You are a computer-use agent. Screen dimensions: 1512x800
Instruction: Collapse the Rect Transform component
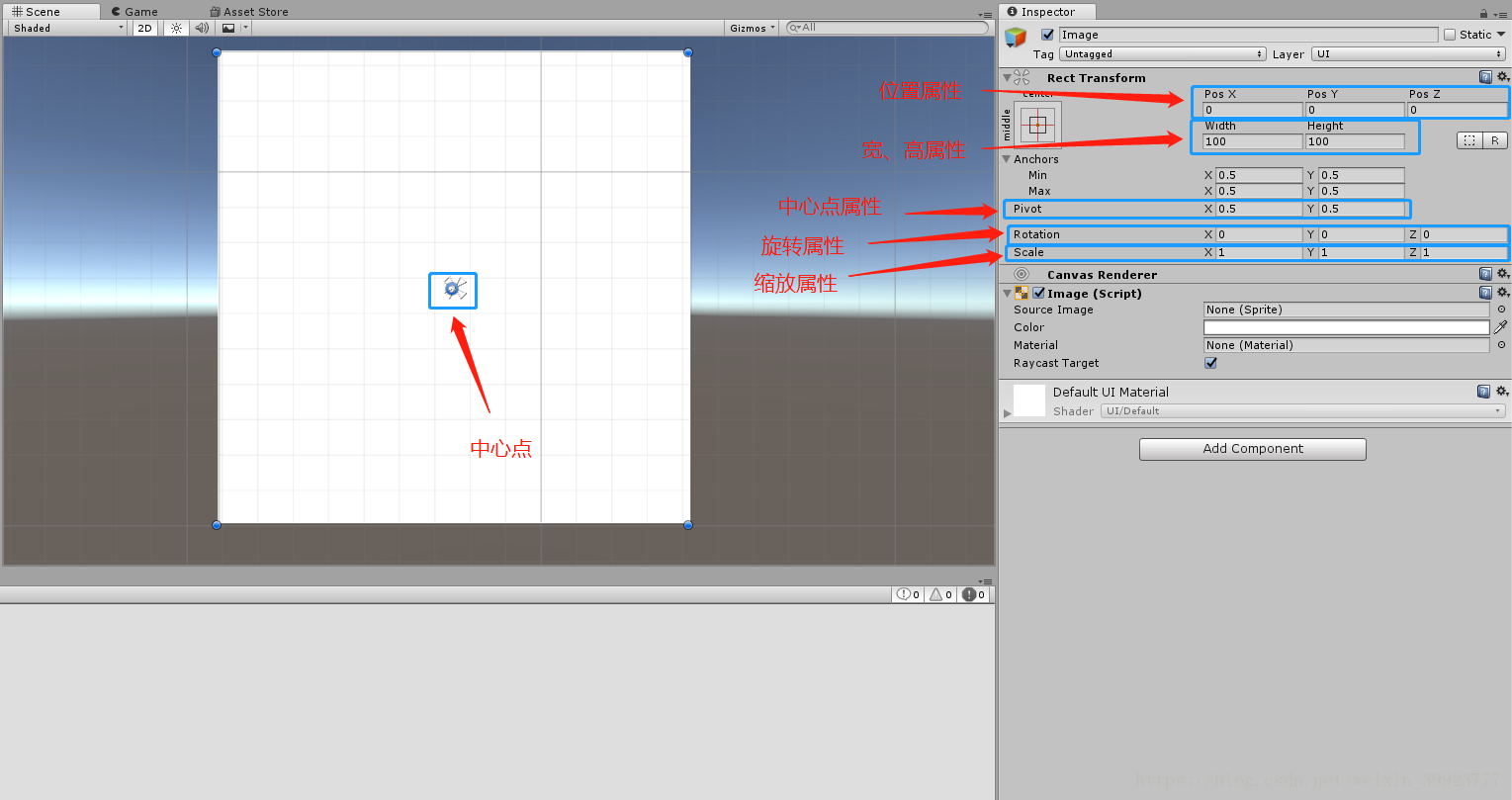(1007, 77)
